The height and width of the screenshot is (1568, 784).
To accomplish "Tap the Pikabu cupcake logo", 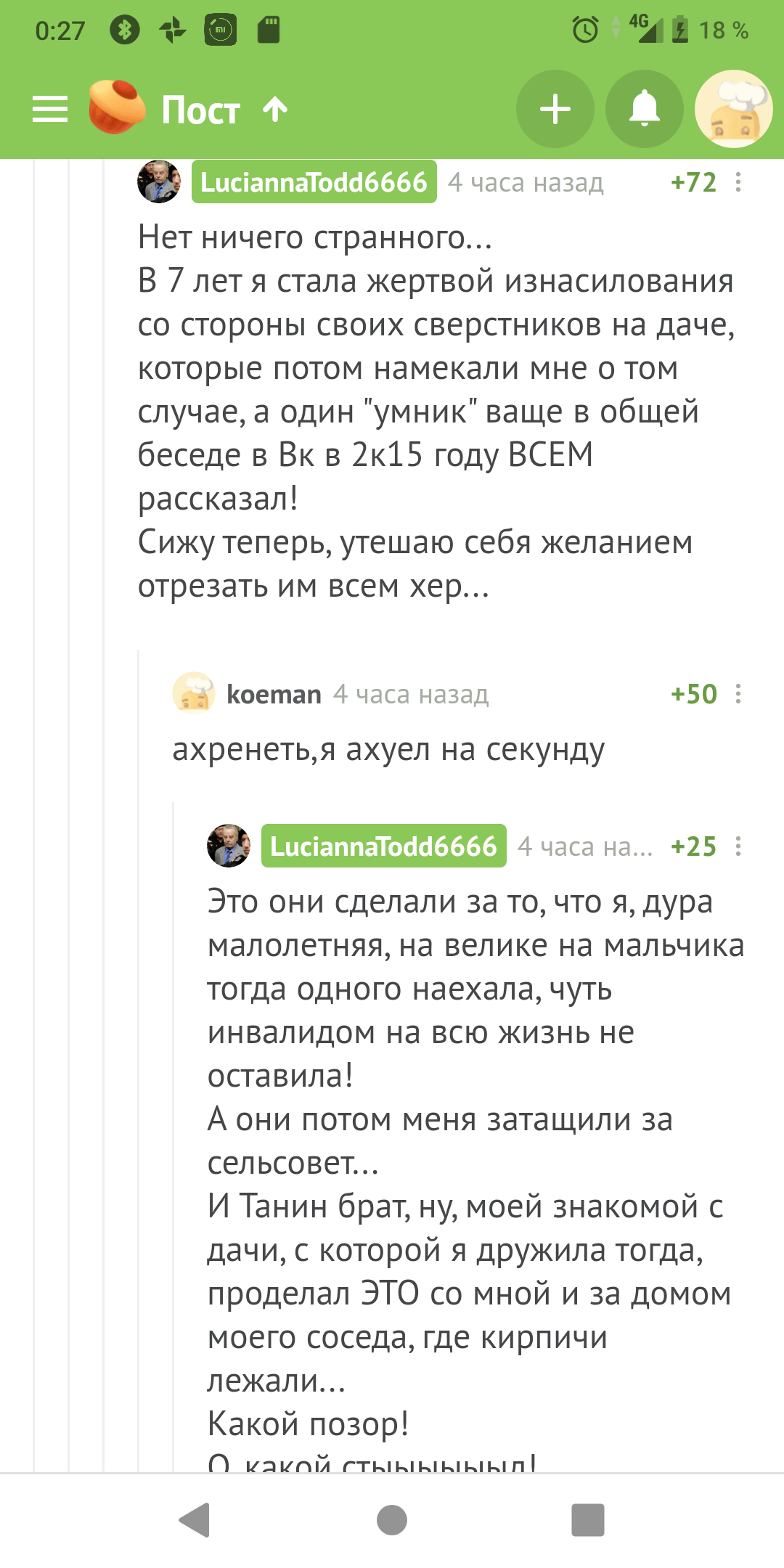I will tap(117, 108).
